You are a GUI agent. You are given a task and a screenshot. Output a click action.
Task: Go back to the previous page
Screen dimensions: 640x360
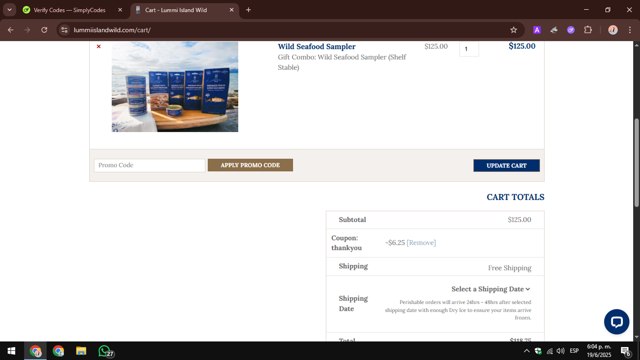11,30
